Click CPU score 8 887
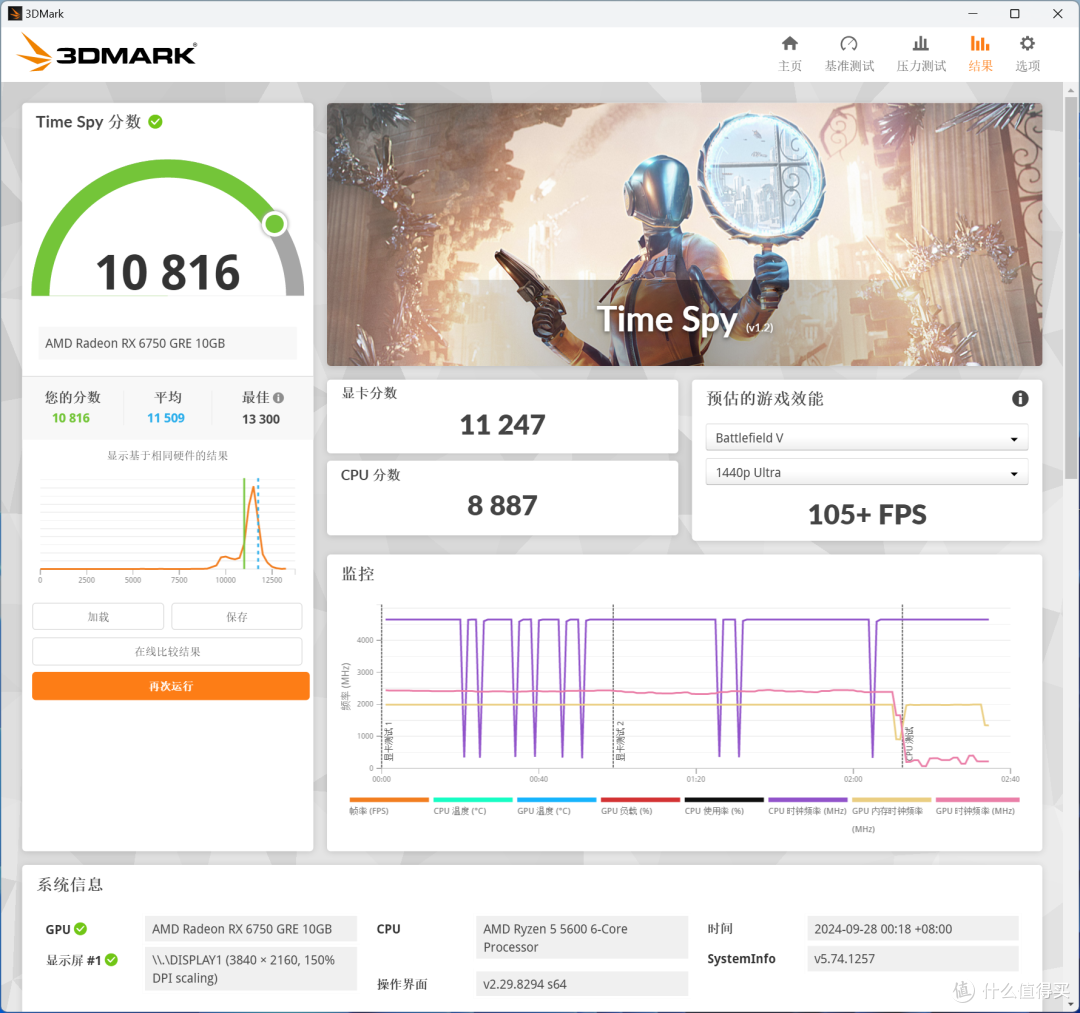Image resolution: width=1080 pixels, height=1013 pixels. [x=502, y=505]
